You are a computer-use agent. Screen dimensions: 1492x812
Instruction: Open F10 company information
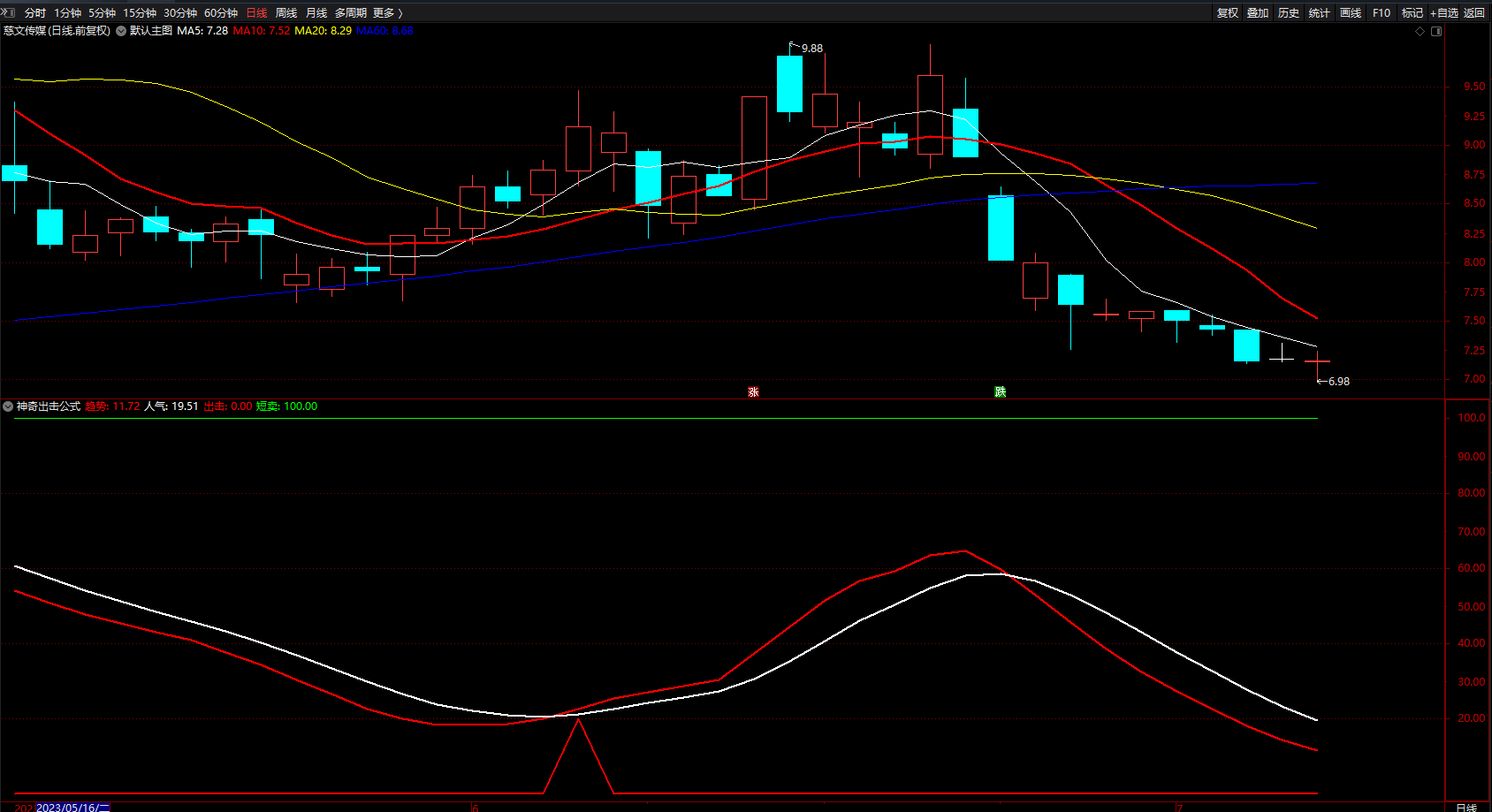[x=1382, y=13]
